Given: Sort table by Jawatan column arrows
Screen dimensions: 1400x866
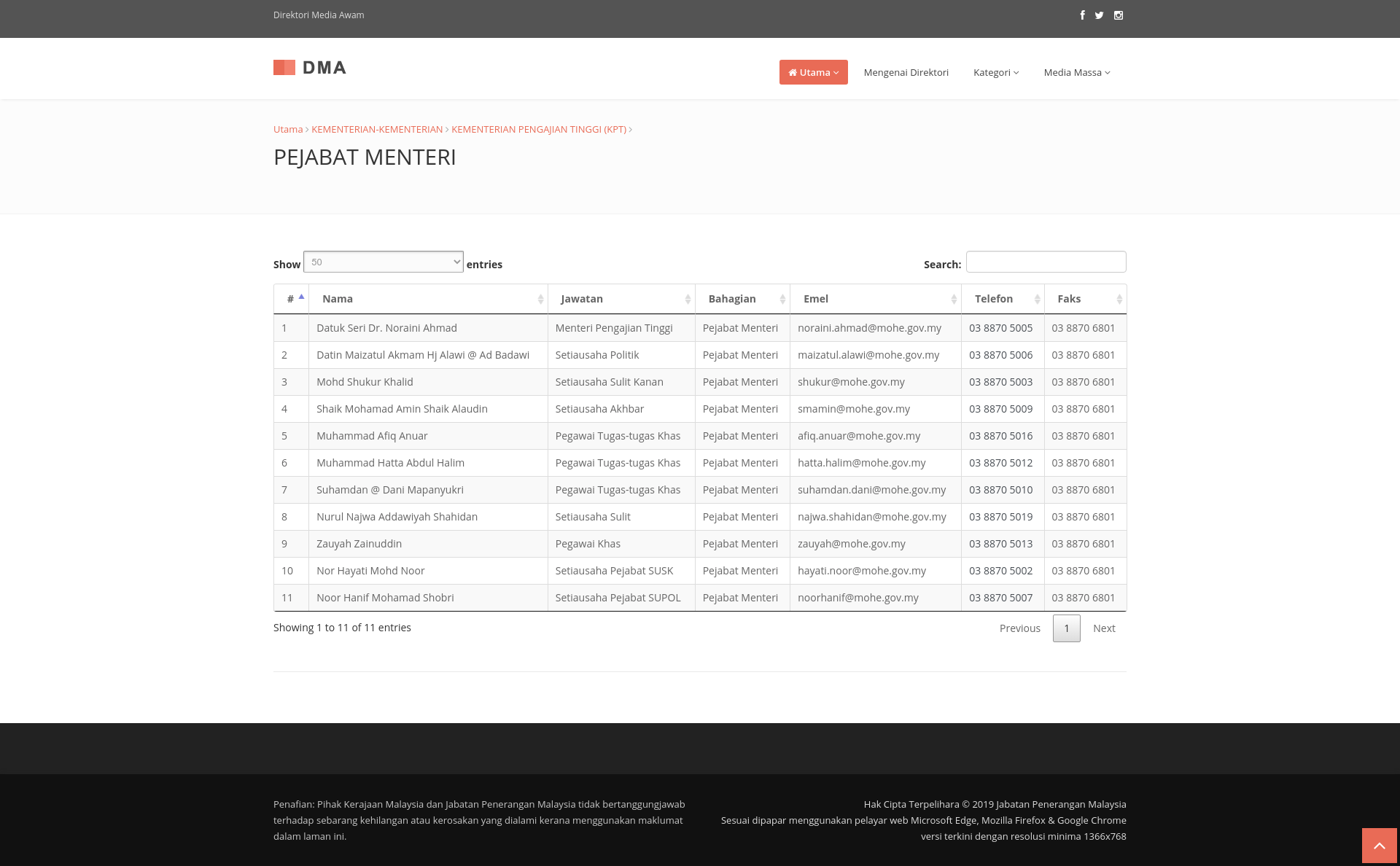Looking at the screenshot, I should coord(687,299).
